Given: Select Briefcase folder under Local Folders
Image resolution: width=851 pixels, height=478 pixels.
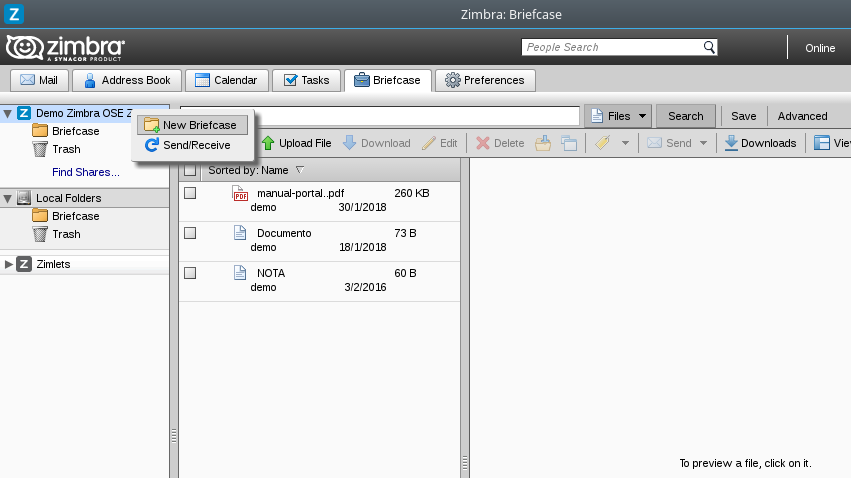Looking at the screenshot, I should [x=75, y=216].
